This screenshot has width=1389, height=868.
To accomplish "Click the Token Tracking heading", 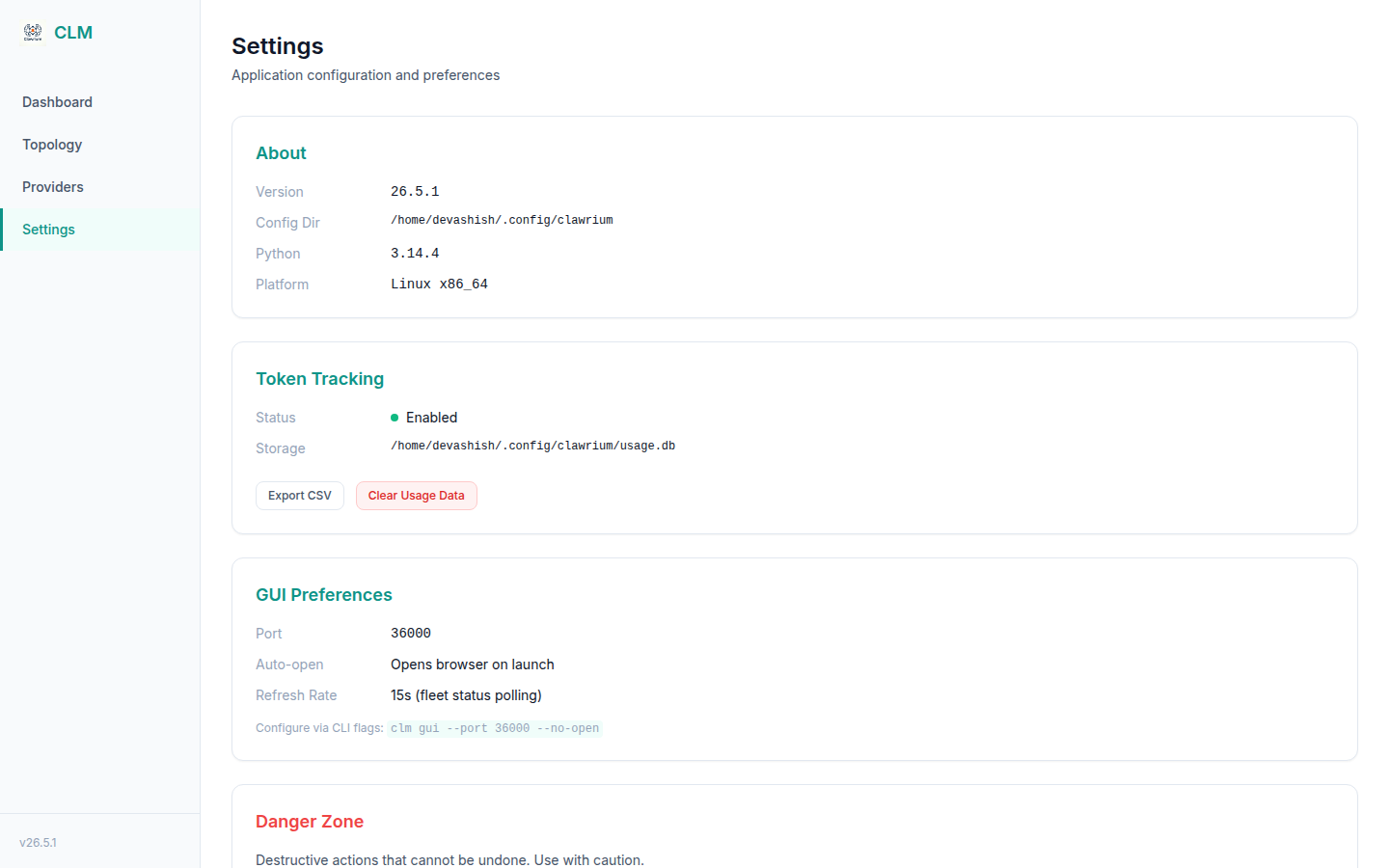I will [319, 379].
